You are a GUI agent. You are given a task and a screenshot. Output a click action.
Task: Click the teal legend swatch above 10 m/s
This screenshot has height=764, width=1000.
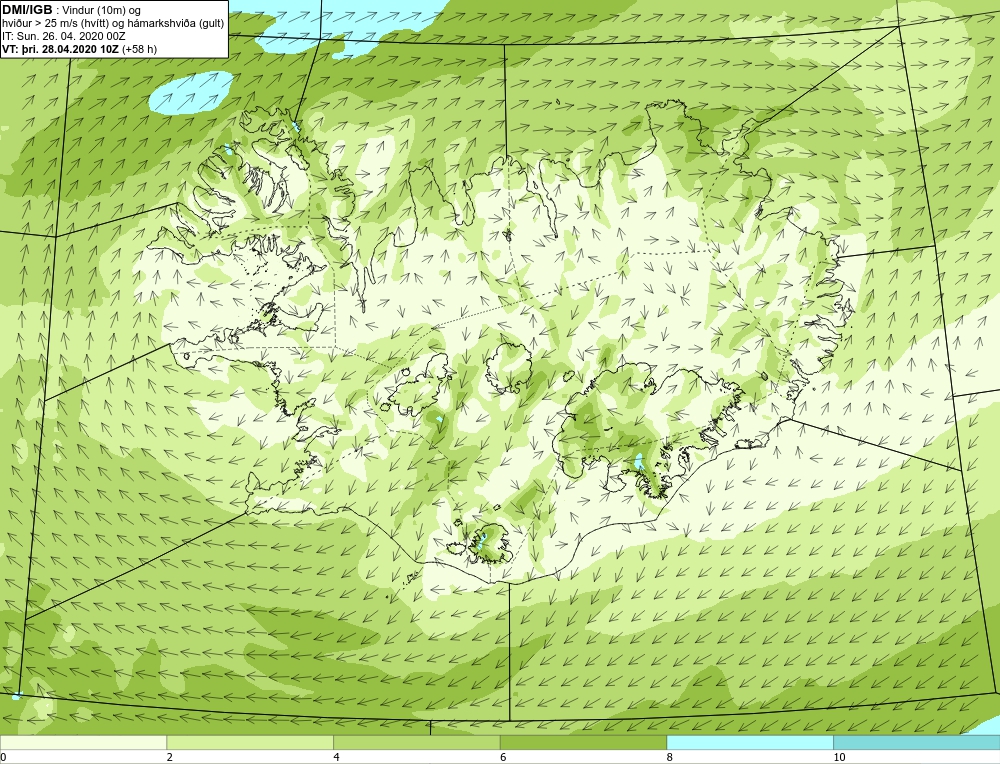point(916,742)
